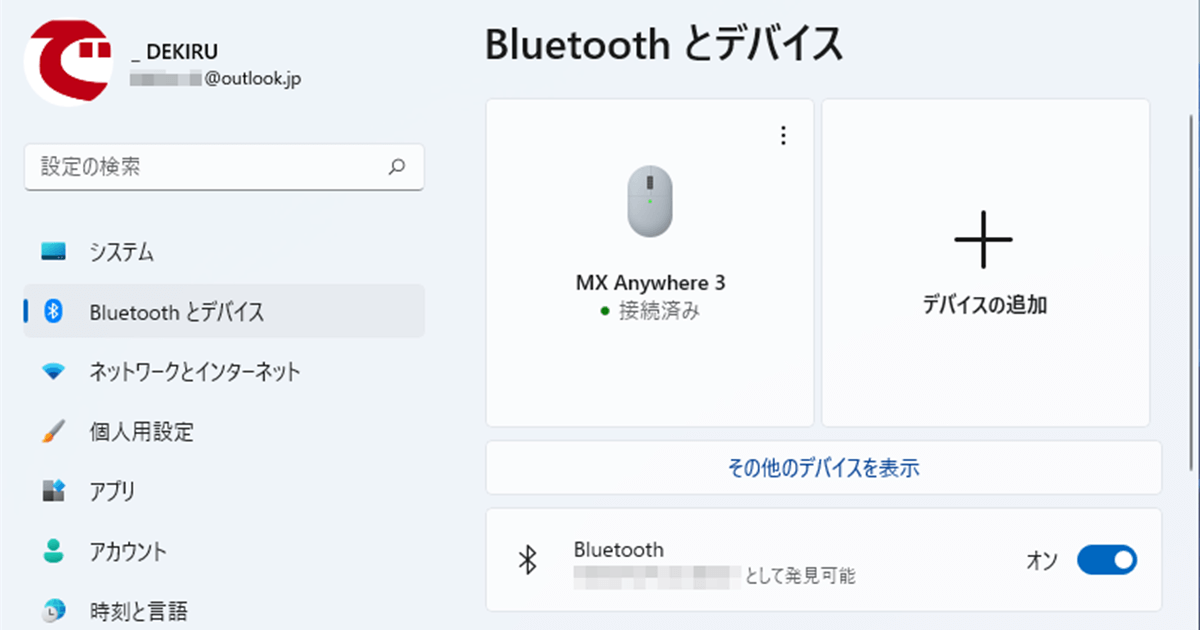Image resolution: width=1200 pixels, height=630 pixels.
Task: Click その他のデバイスを表示 link
Action: [823, 467]
